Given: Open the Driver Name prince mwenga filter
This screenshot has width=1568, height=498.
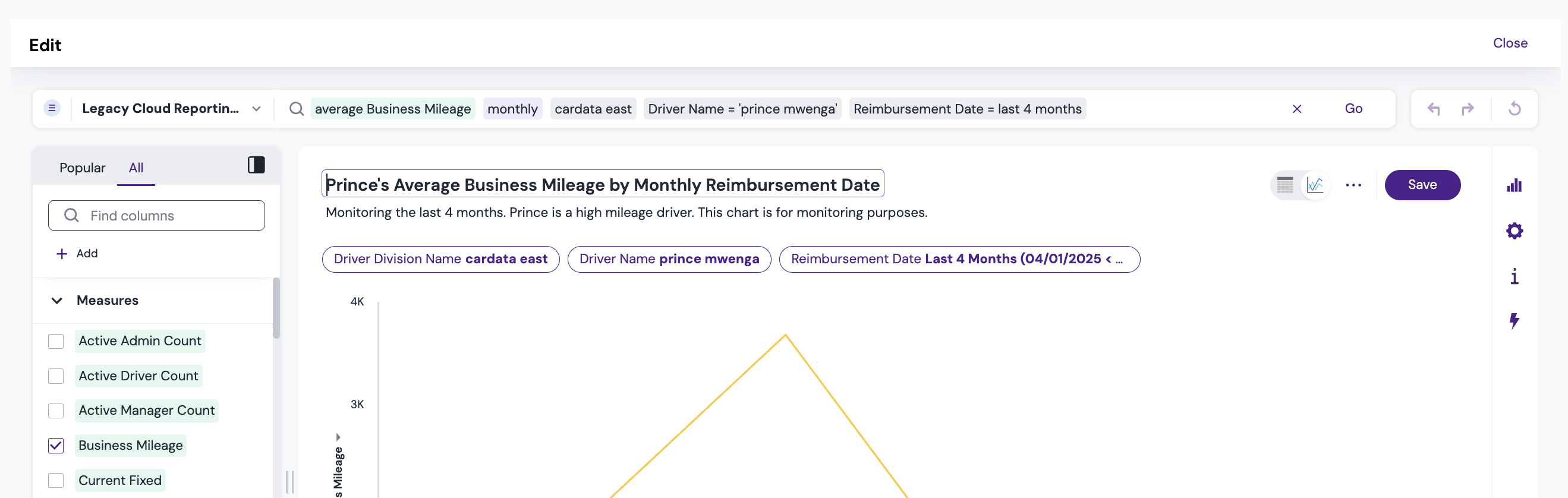Looking at the screenshot, I should pyautogui.click(x=669, y=259).
